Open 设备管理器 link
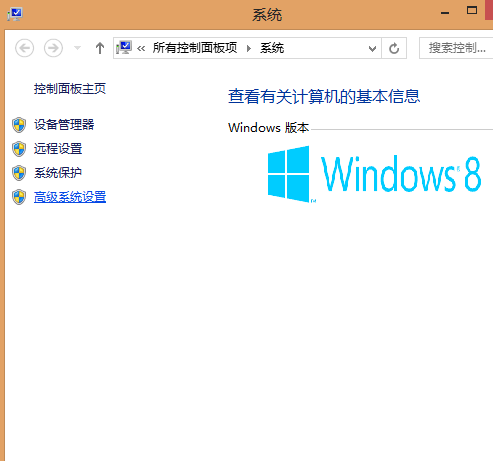 (64, 125)
